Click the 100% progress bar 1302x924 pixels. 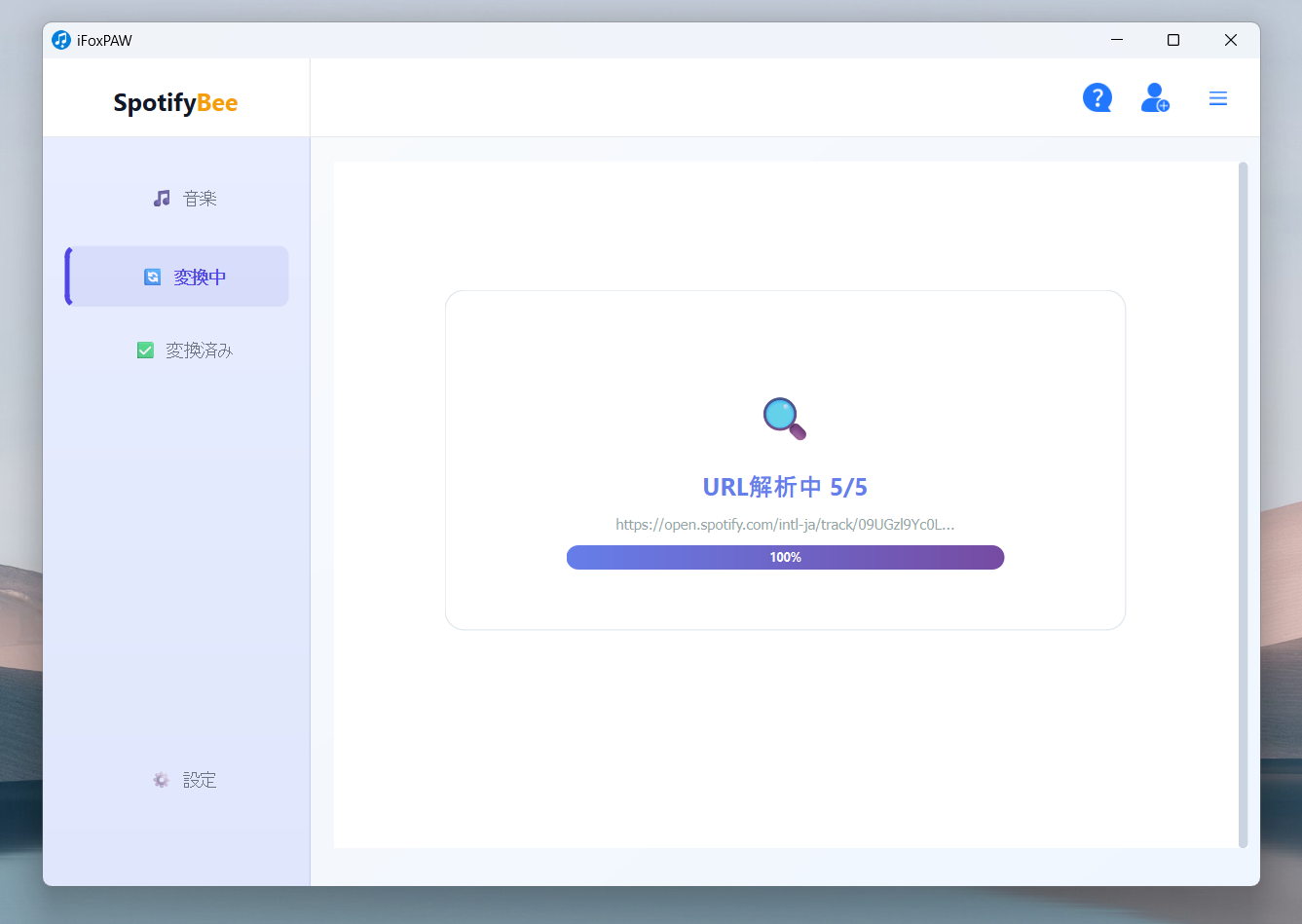point(785,557)
